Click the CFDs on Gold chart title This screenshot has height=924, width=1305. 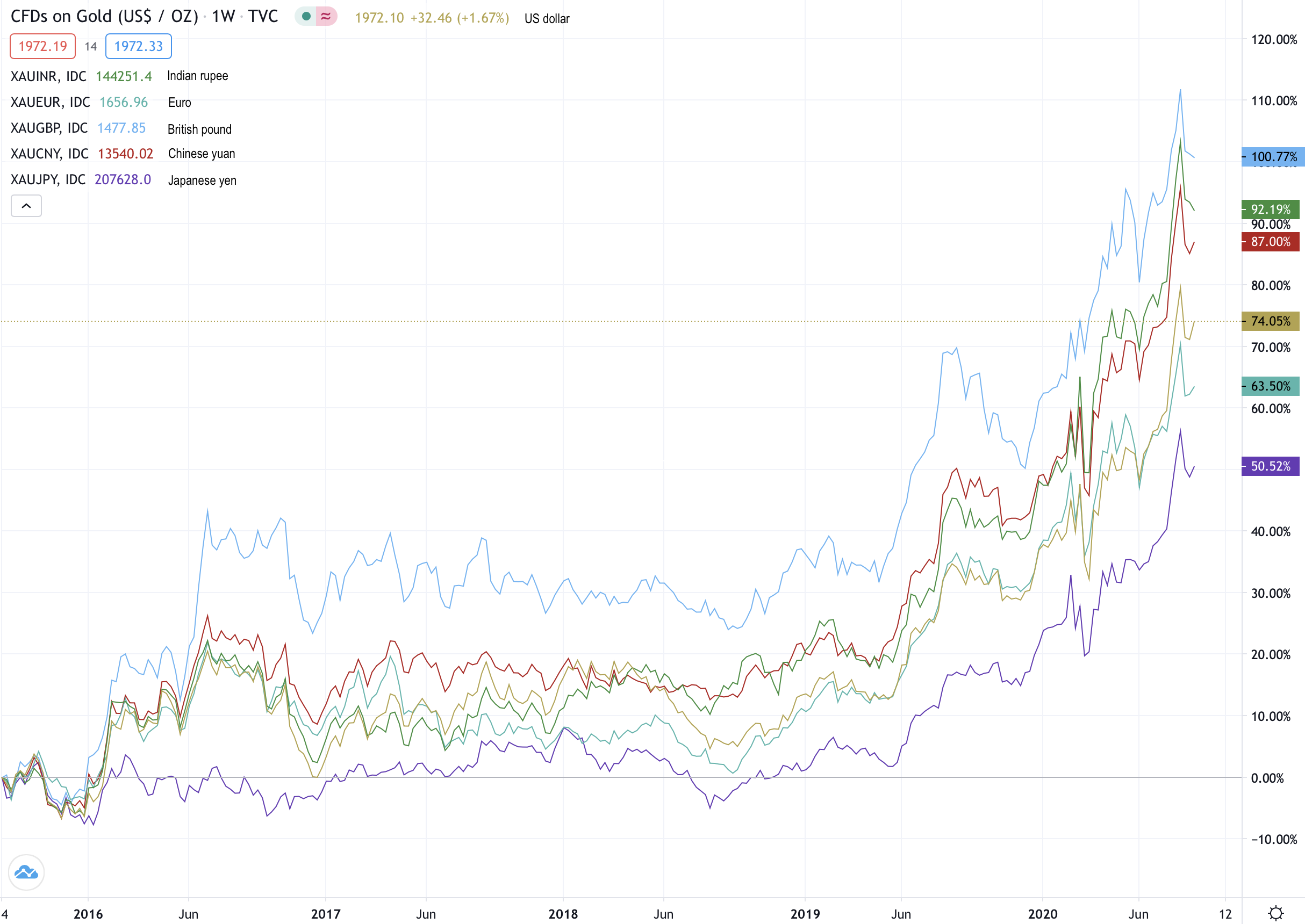tap(104, 17)
